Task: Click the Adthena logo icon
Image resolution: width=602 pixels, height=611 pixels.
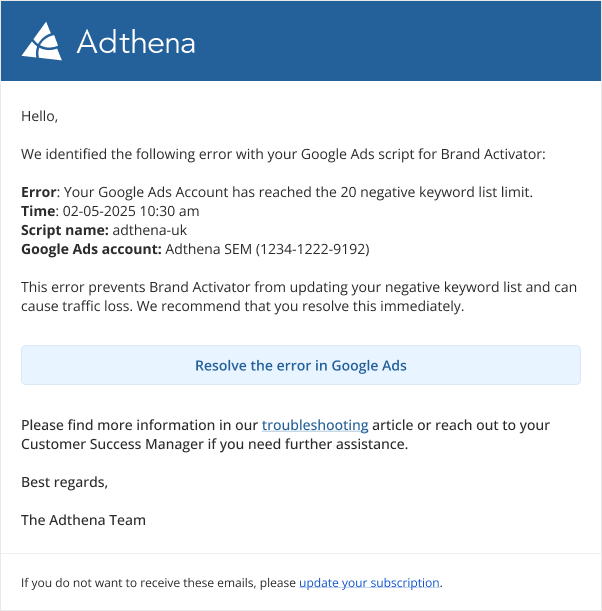Action: 42,41
